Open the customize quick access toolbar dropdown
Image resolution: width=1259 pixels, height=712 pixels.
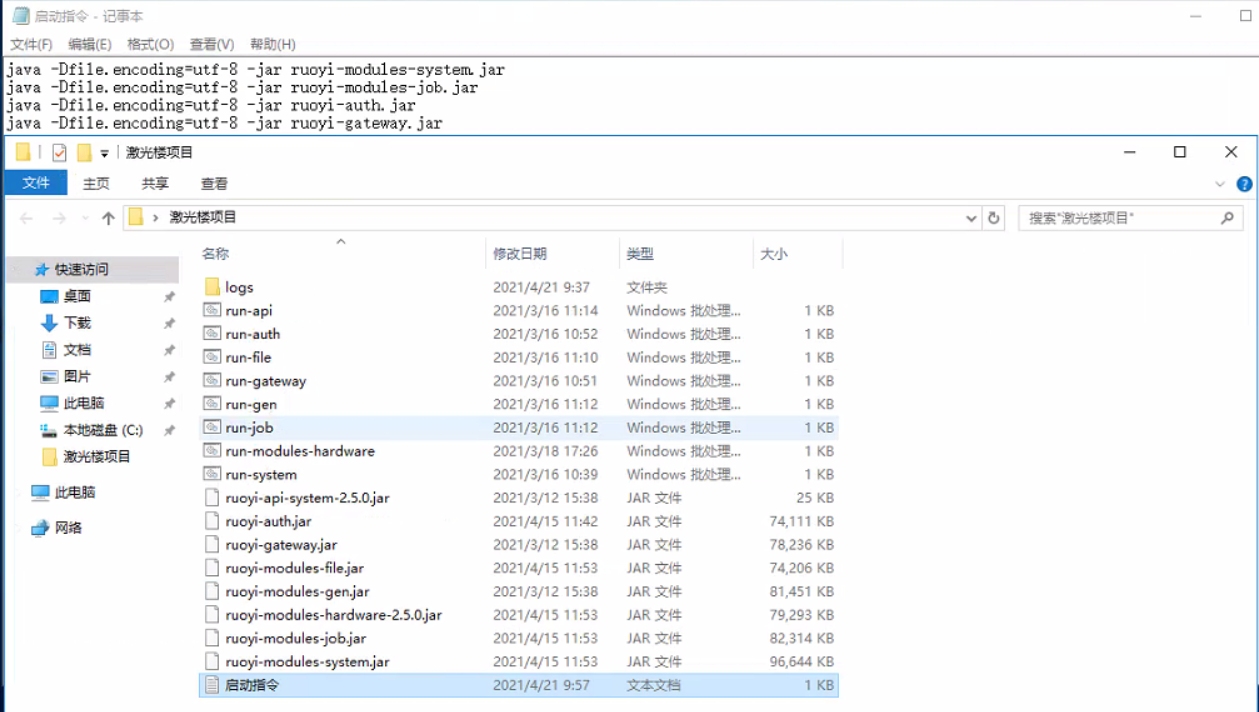point(104,153)
